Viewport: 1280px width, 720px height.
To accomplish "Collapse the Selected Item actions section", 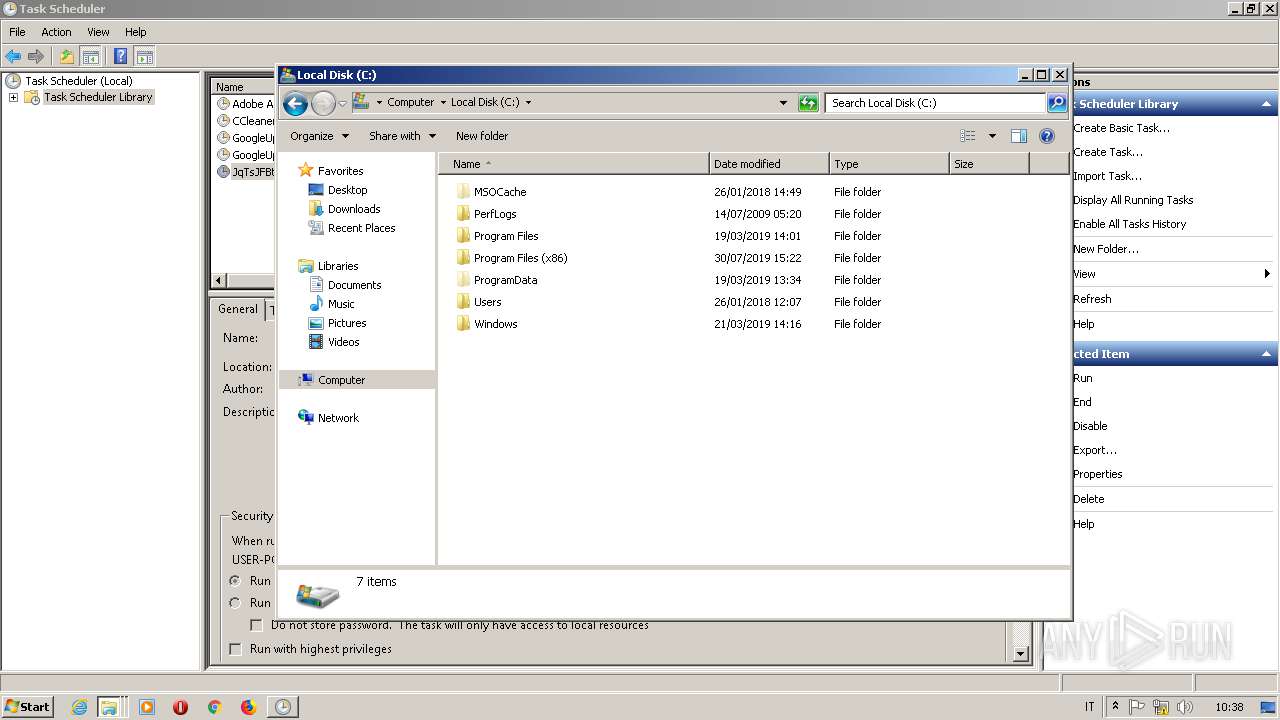I will point(1267,354).
